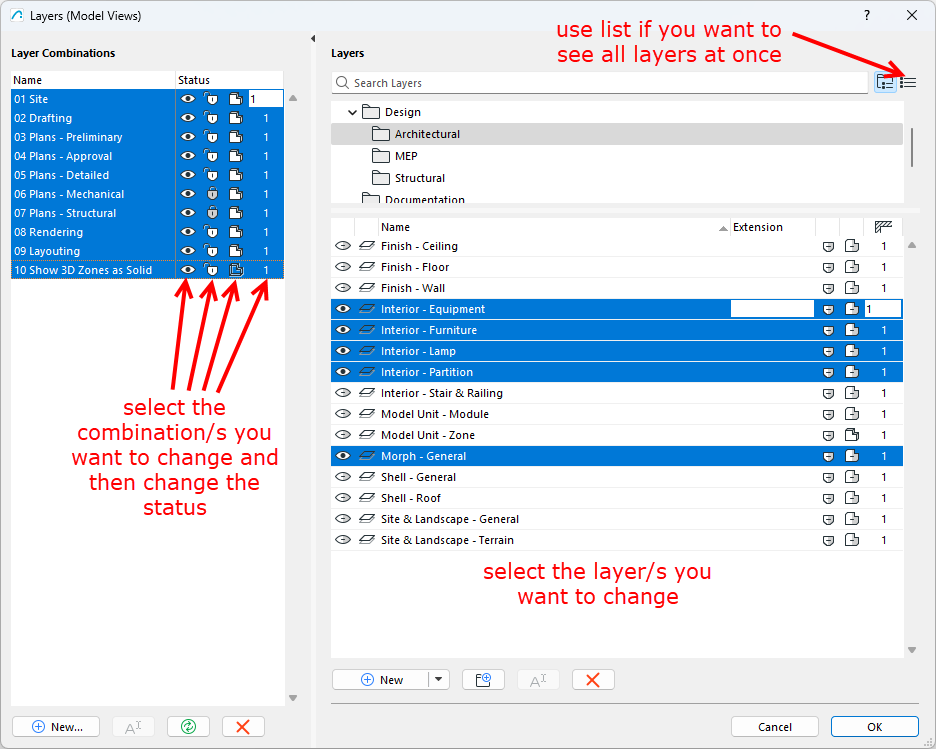Switch to flat list layer view
Screen dimensions: 936x749
(x=908, y=82)
